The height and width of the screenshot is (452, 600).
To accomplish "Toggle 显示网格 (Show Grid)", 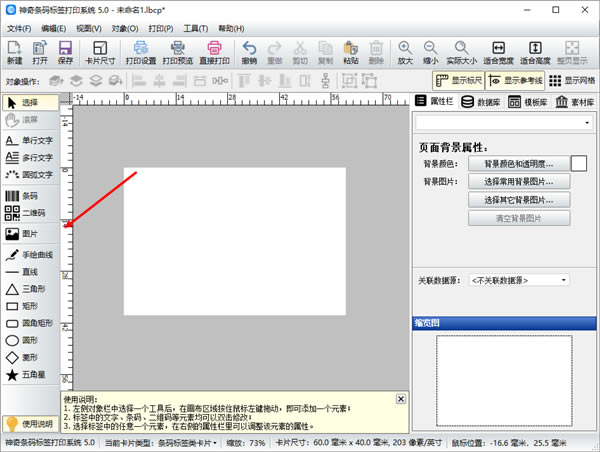I will [x=574, y=80].
